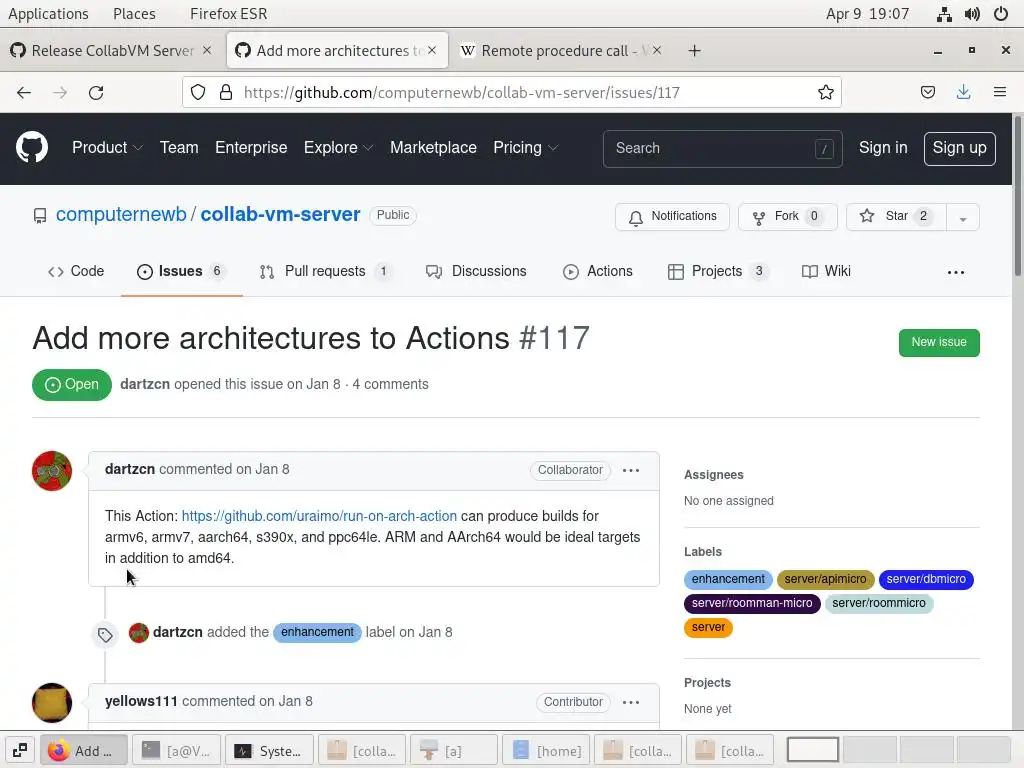This screenshot has width=1024, height=768.
Task: Open the repository nav overflow ellipsis menu
Action: point(955,272)
